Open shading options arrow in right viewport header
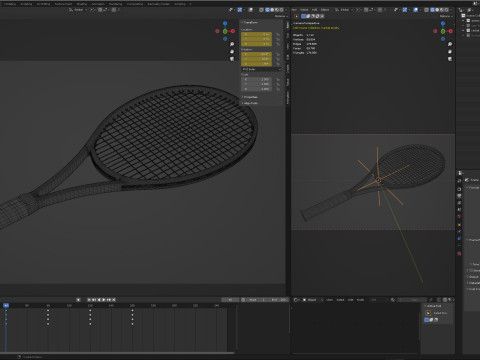Screen dimensions: 480x360 pyautogui.click(x=451, y=10)
